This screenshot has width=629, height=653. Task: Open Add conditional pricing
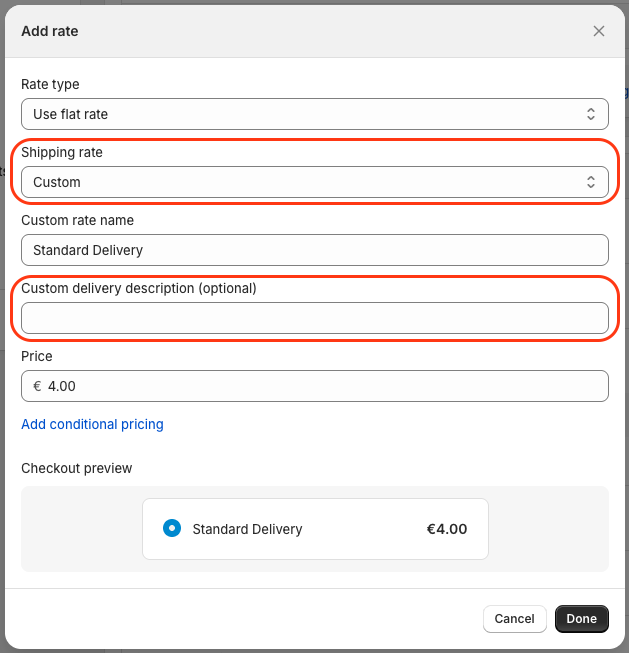tap(92, 424)
